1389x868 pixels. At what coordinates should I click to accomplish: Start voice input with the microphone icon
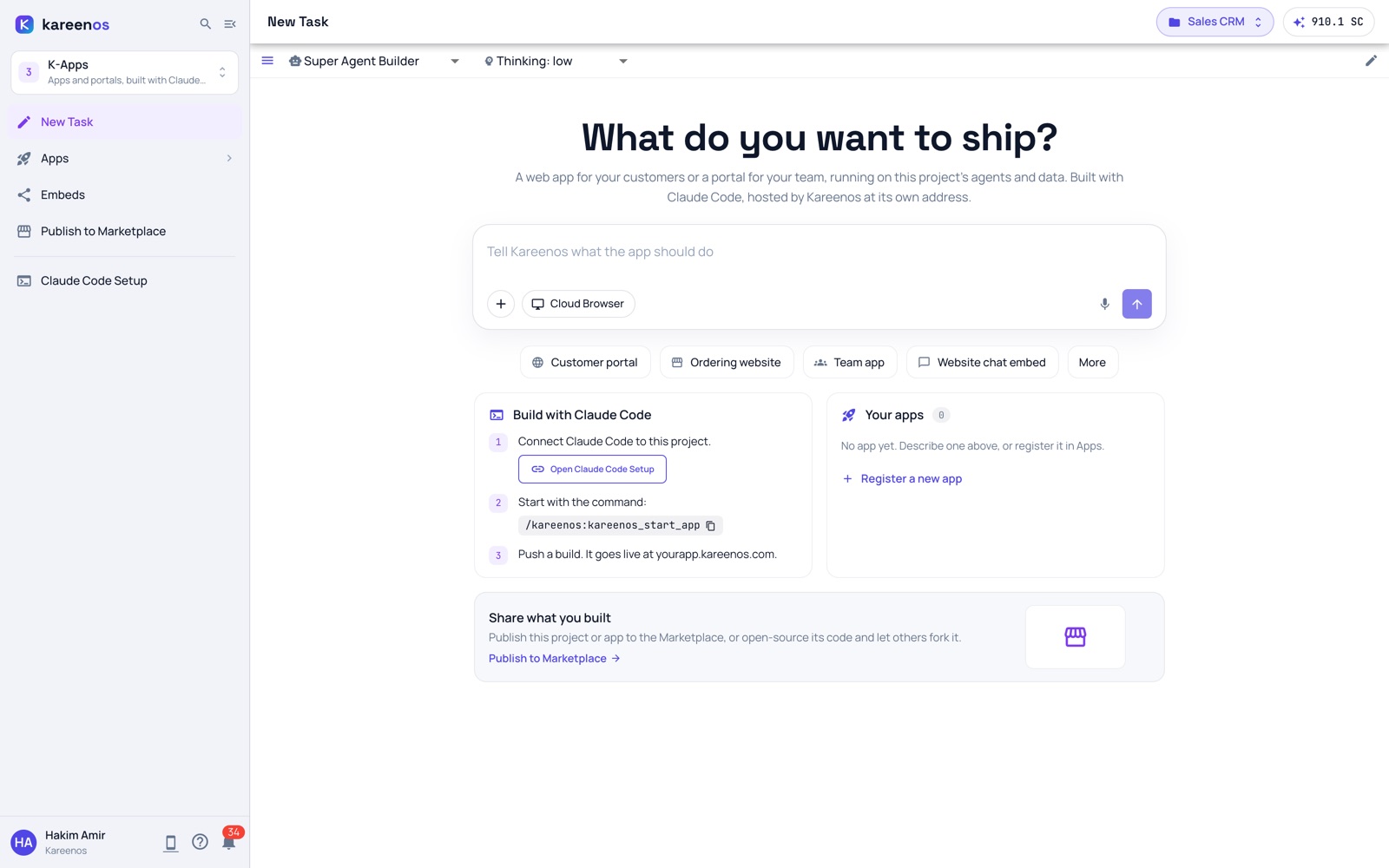pyautogui.click(x=1104, y=304)
